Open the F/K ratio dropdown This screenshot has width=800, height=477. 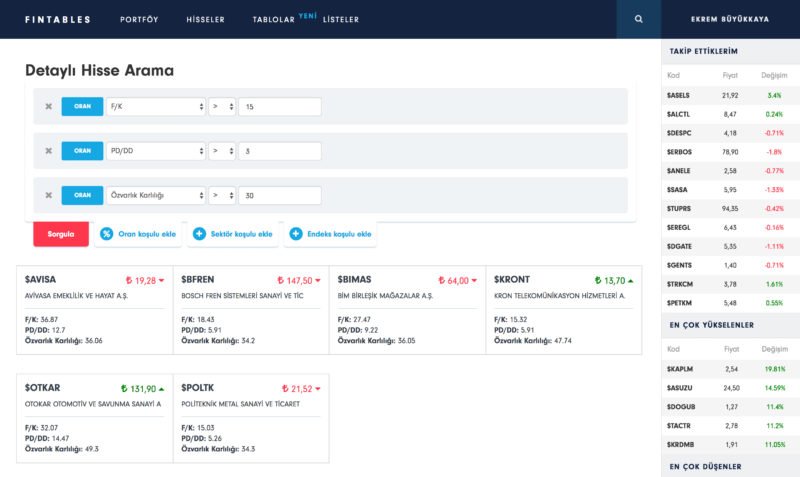[155, 107]
